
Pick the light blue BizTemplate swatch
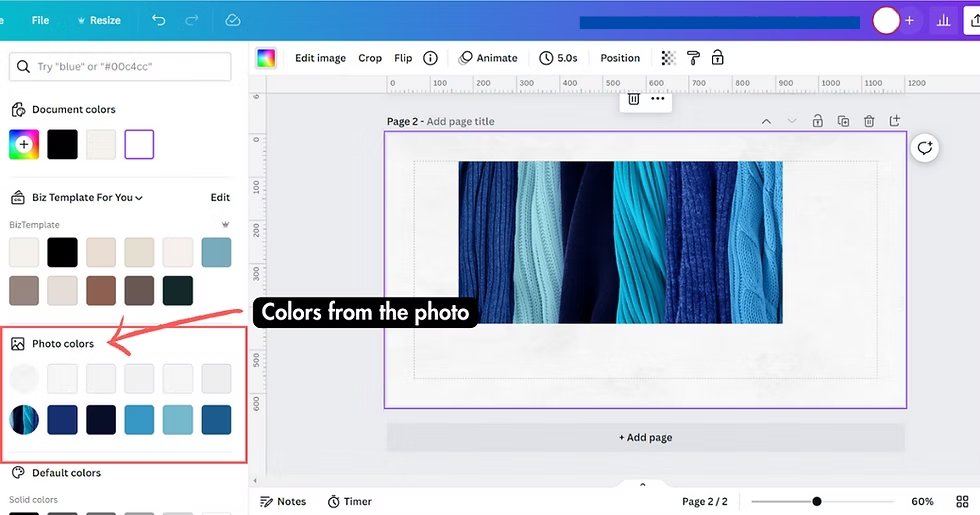[x=216, y=252]
